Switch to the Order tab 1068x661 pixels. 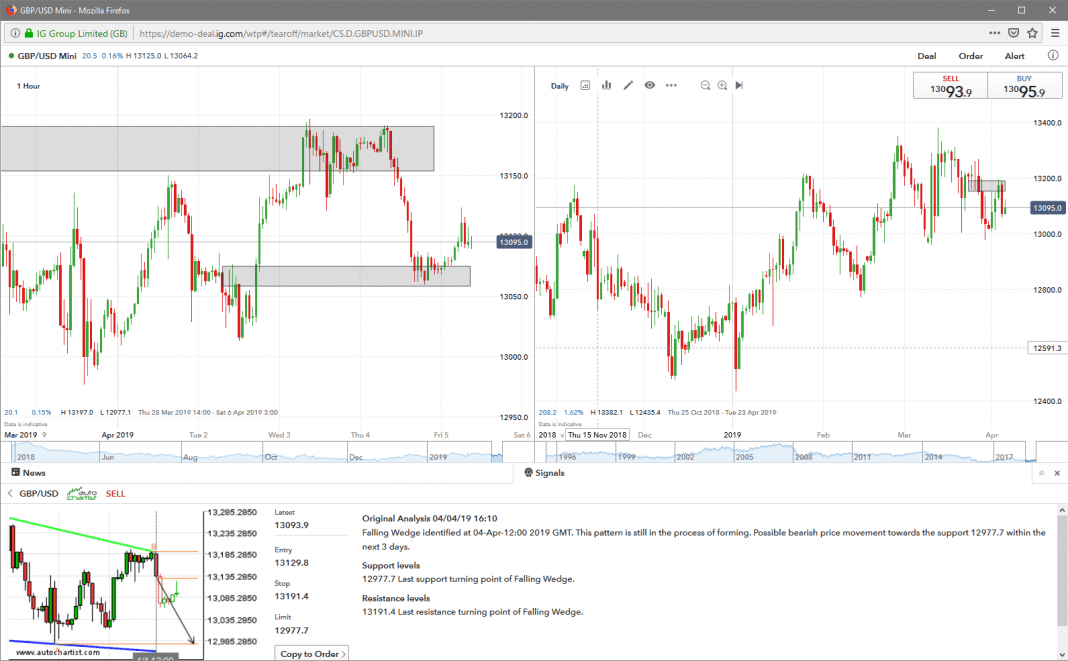point(971,56)
